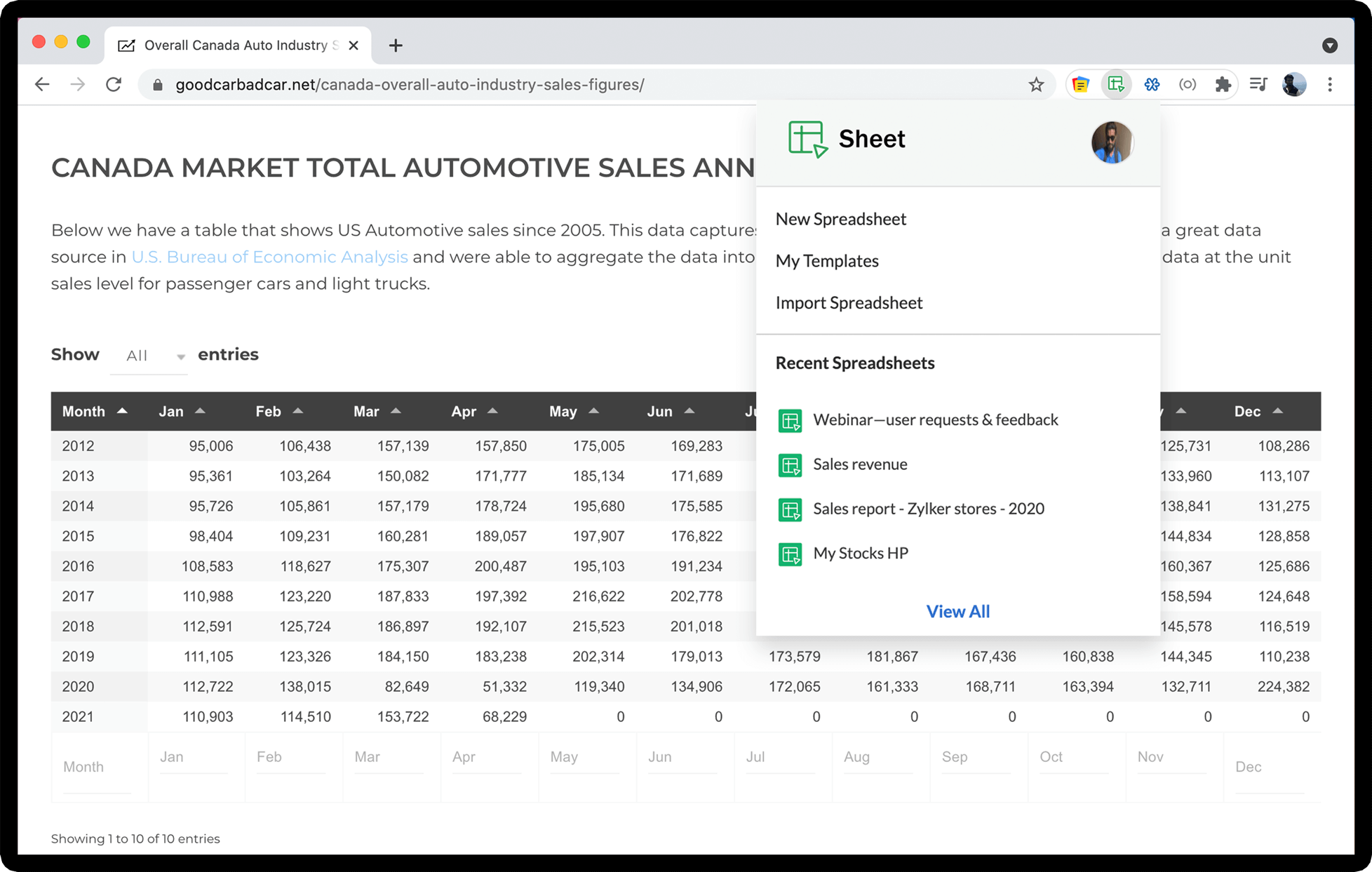Click the puzzle-piece extensions icon

click(x=1224, y=84)
